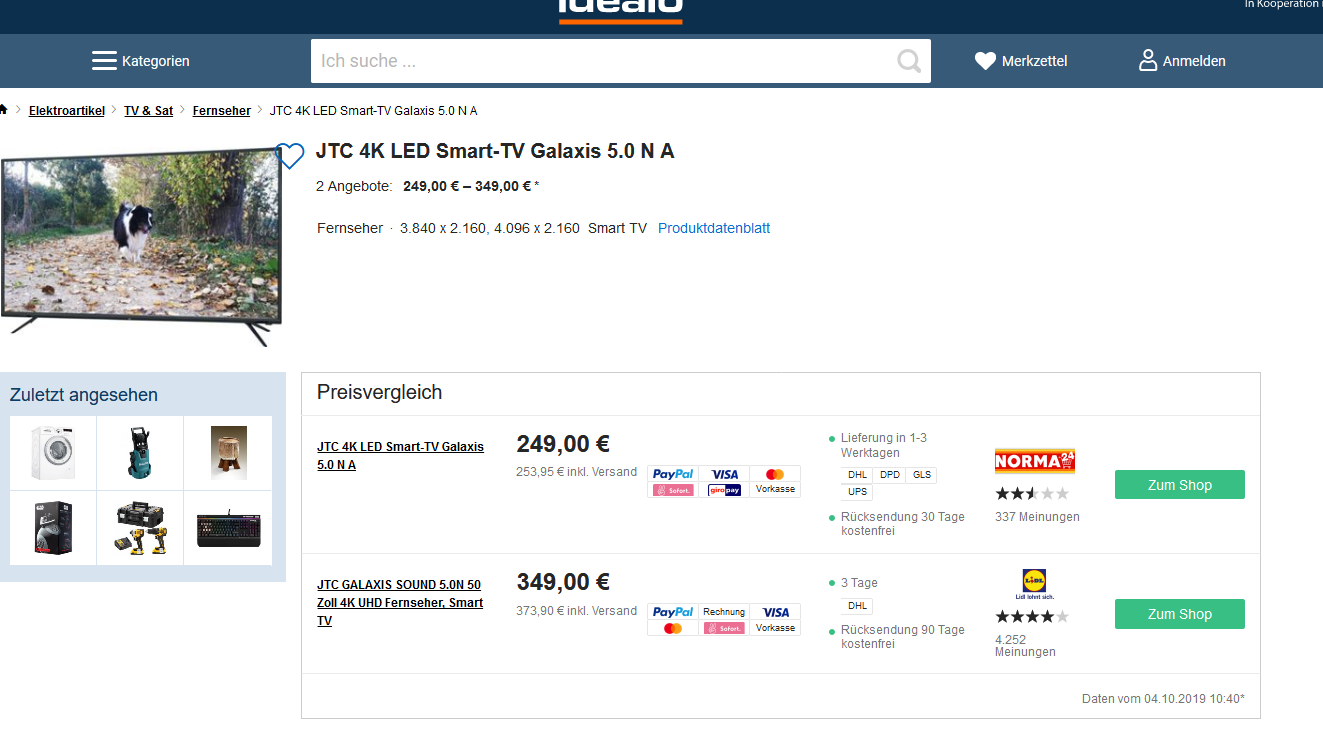Viewport: 1323px width, 748px height.
Task: Click the NORMA24 shop logo
Action: click(x=1035, y=461)
